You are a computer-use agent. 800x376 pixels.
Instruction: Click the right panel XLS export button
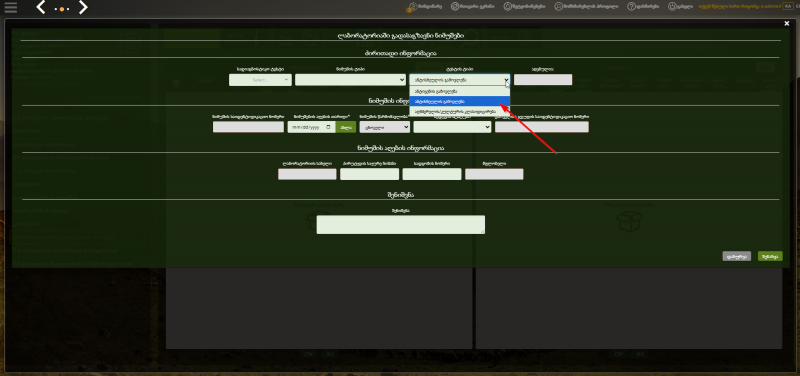(x=640, y=354)
